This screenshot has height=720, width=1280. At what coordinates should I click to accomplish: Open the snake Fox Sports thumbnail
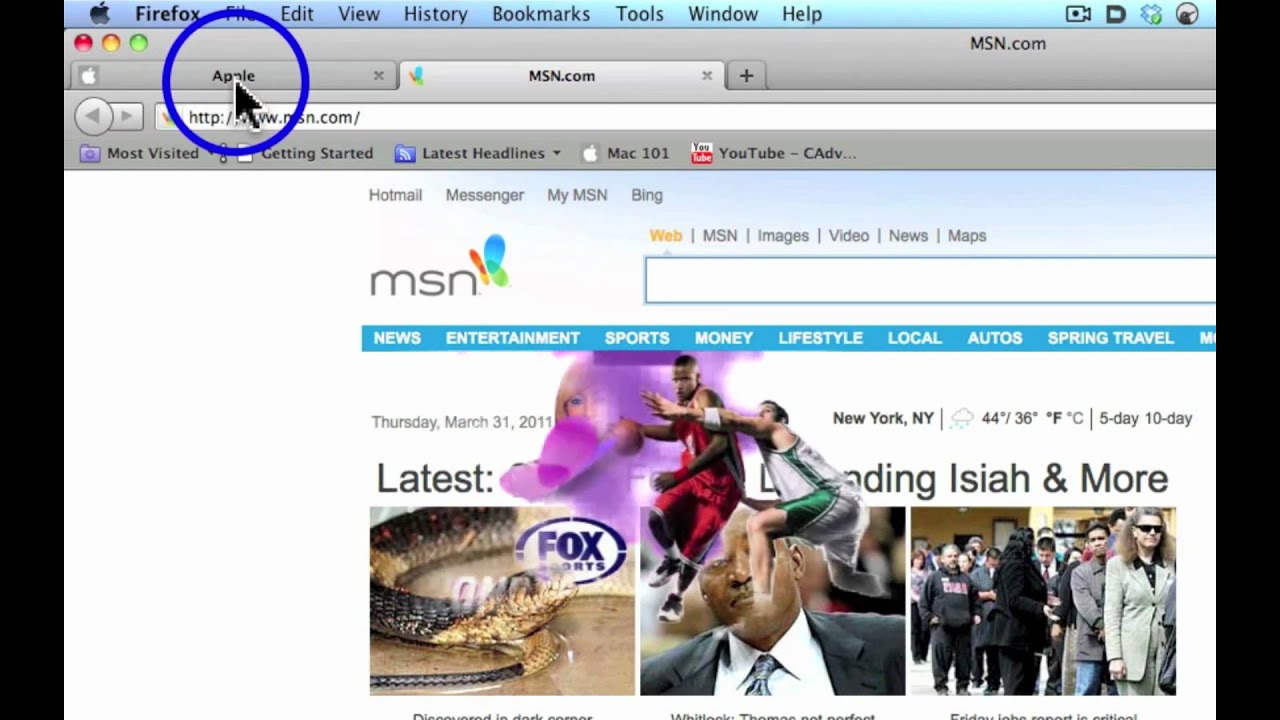[502, 601]
